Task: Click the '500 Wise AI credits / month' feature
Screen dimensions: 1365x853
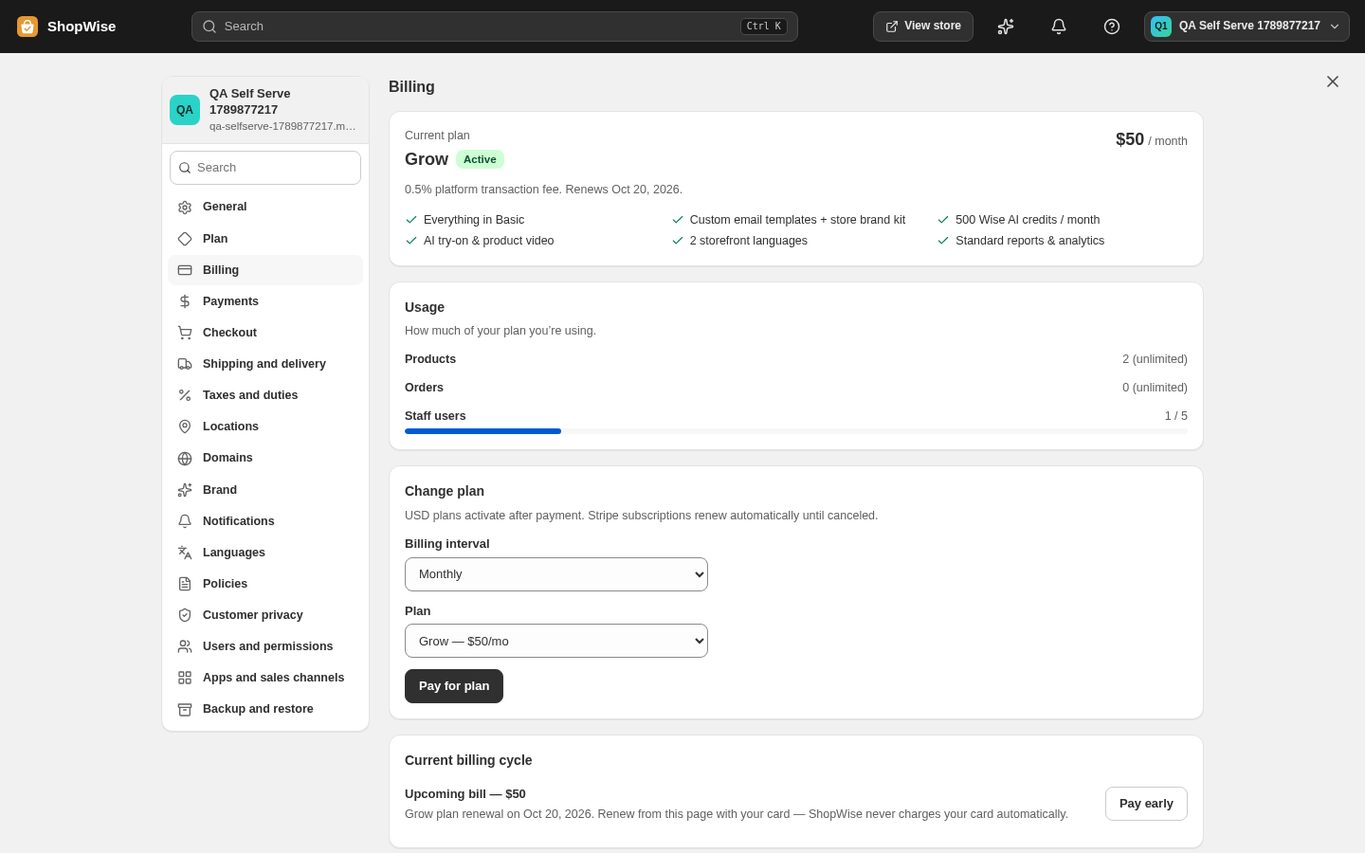Action: click(1027, 220)
